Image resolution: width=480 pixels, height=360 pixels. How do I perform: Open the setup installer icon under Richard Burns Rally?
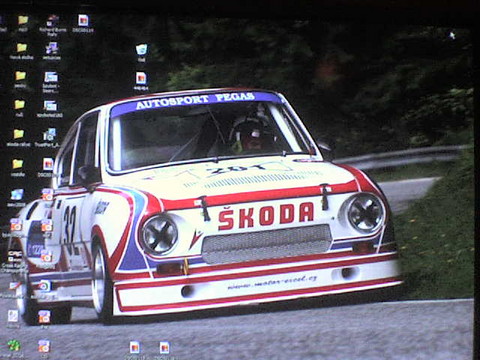coord(52,49)
